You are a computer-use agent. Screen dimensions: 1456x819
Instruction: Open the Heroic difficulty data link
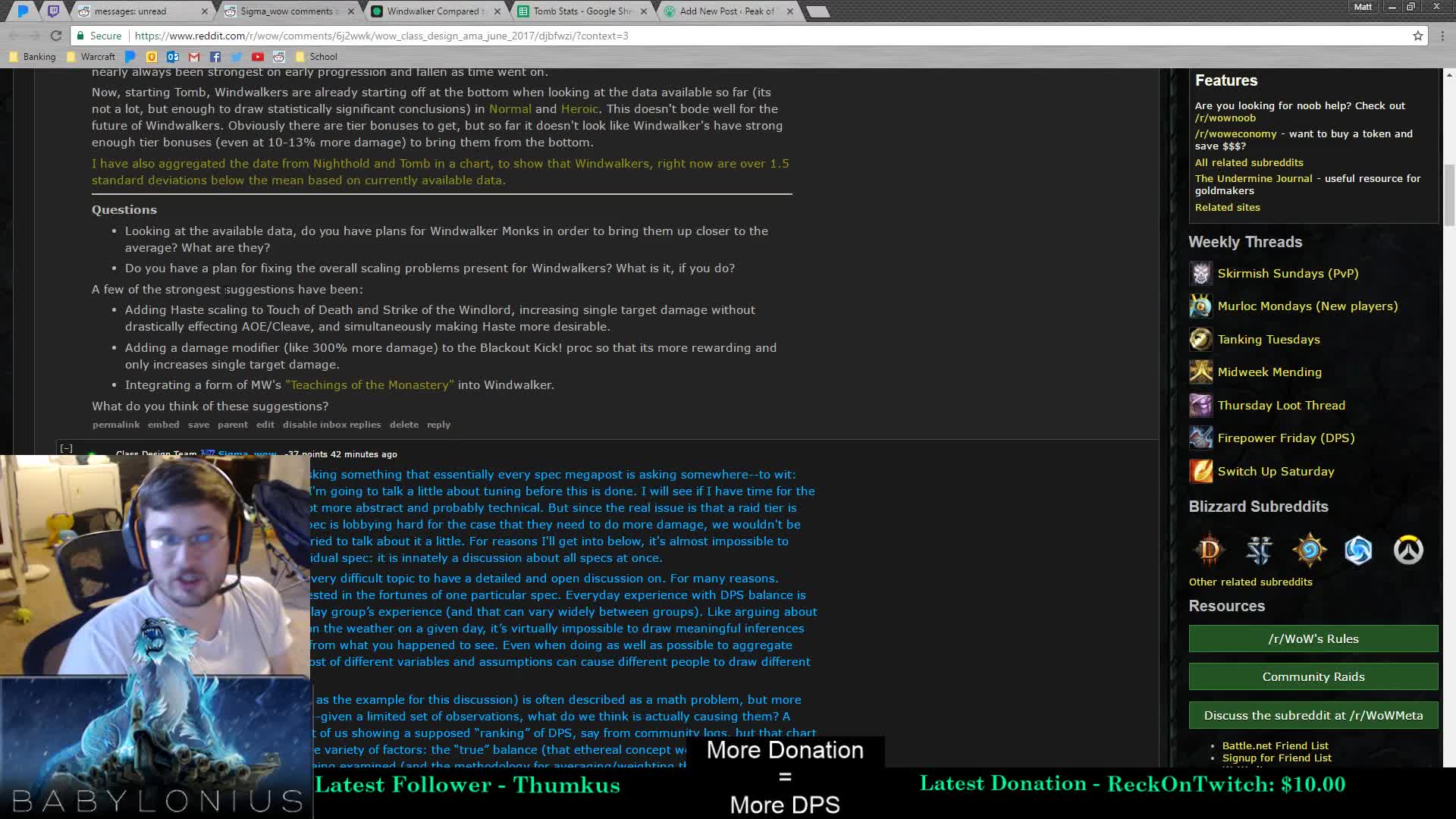pyautogui.click(x=579, y=108)
